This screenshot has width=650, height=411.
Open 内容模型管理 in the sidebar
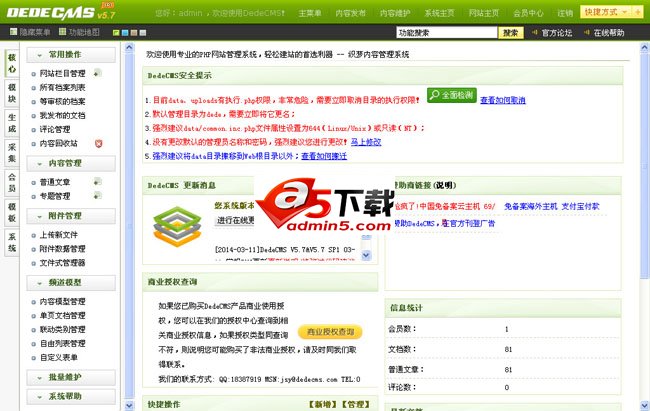click(x=62, y=302)
